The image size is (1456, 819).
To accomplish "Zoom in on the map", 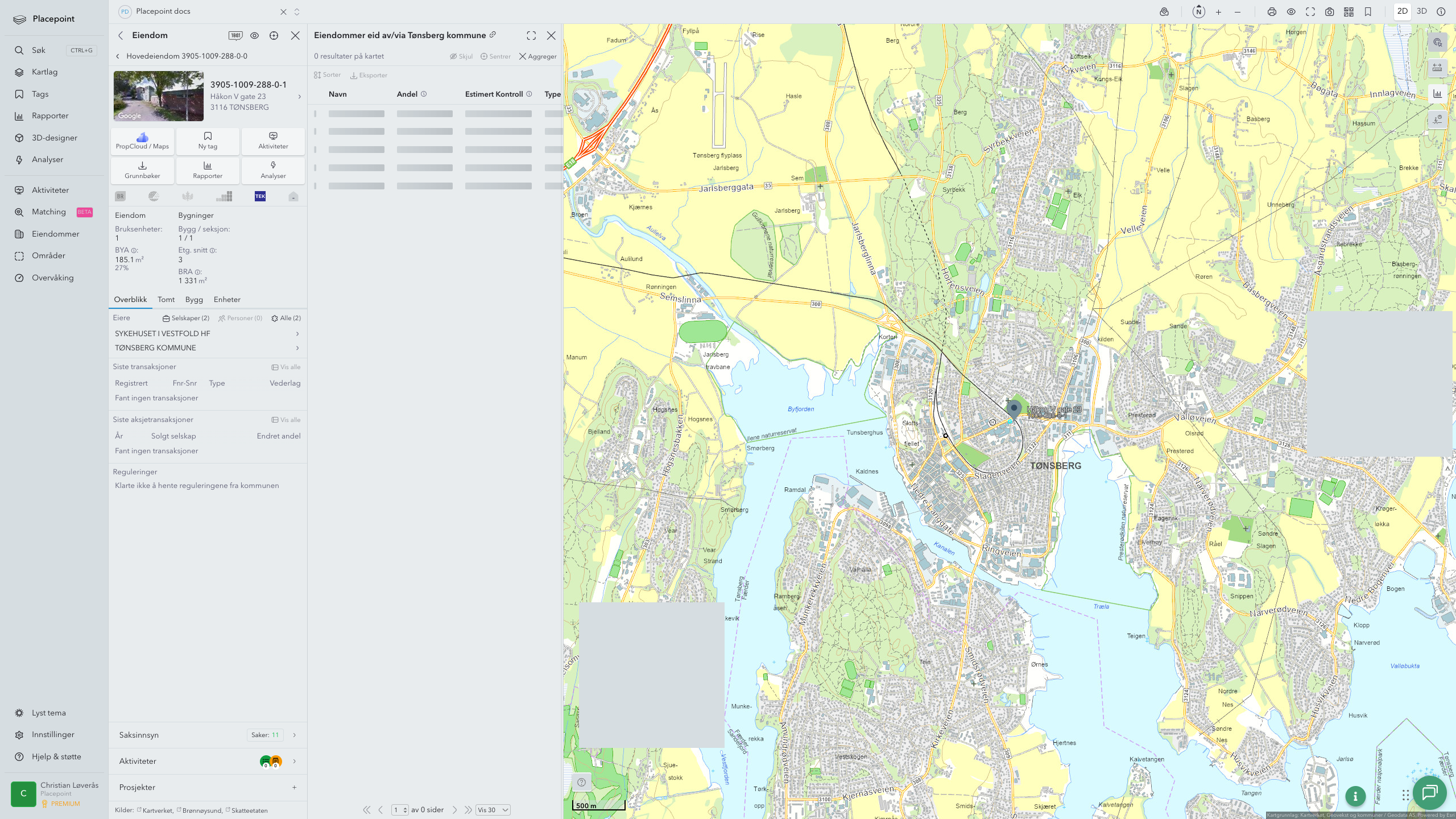I will (x=1218, y=12).
